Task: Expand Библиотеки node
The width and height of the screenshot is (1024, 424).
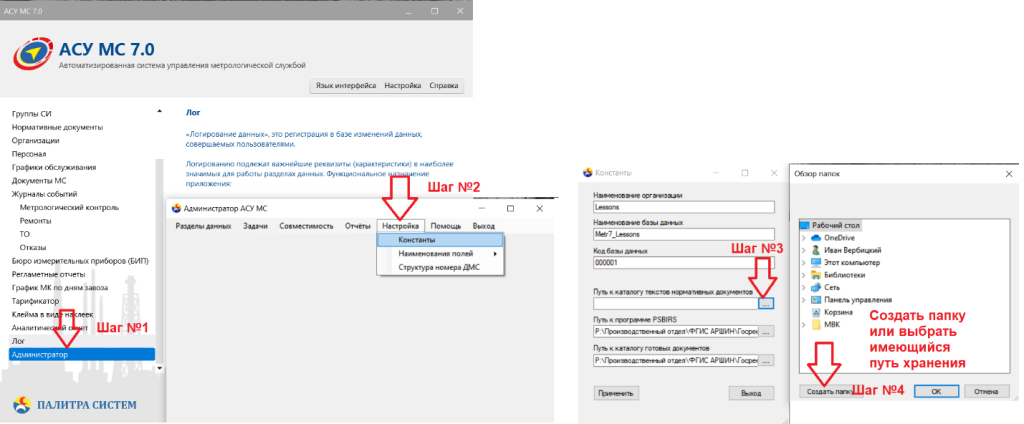Action: point(803,275)
